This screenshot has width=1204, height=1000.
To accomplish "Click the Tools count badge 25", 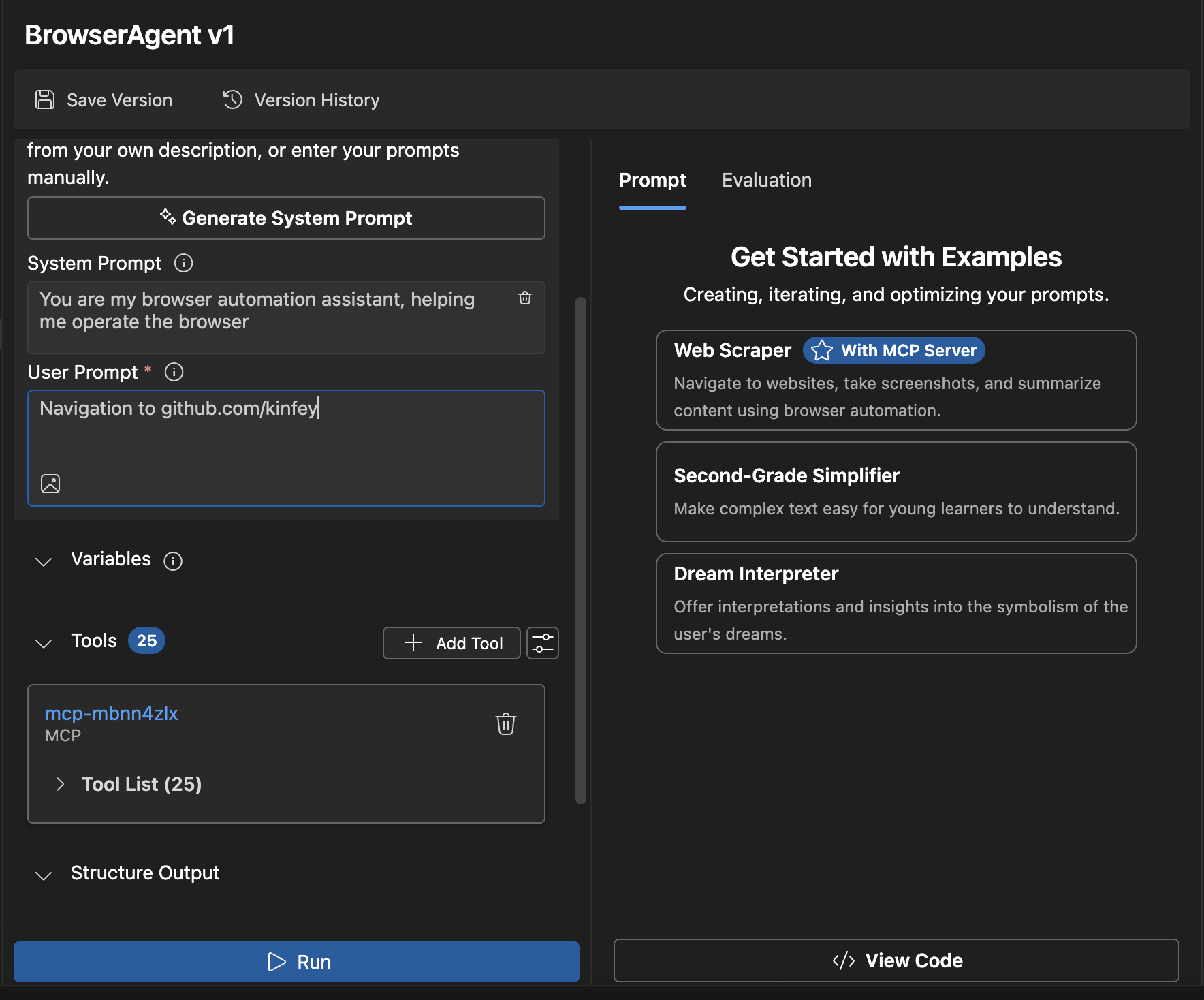I will [x=146, y=640].
